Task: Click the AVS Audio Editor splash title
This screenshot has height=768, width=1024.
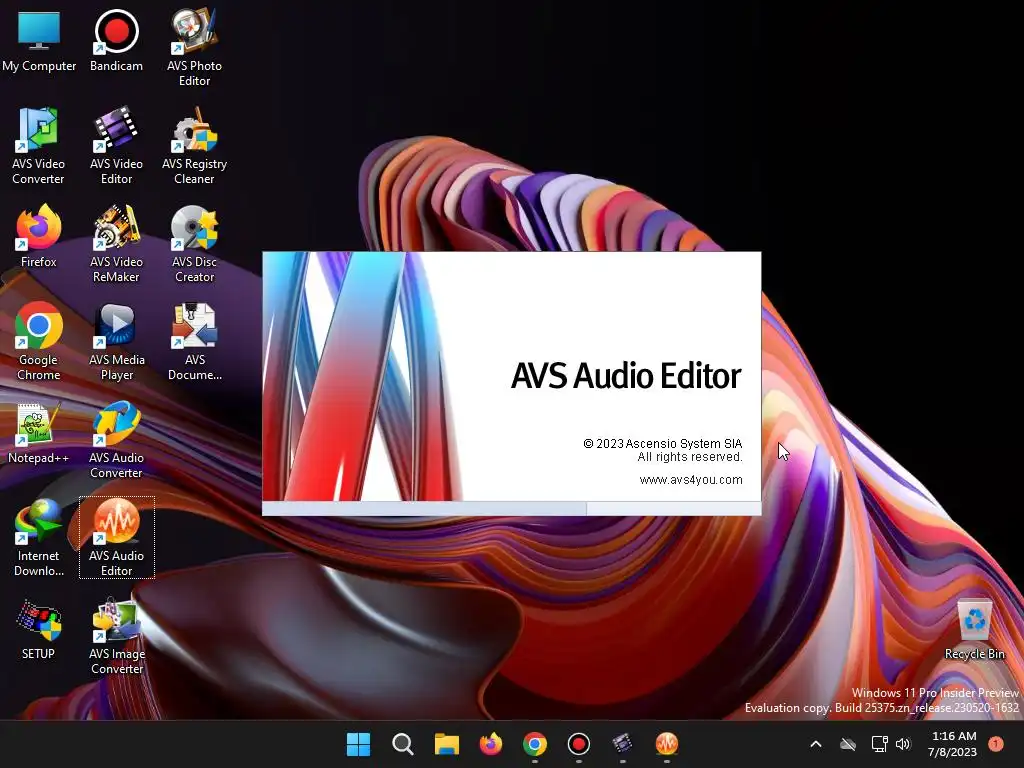Action: pyautogui.click(x=626, y=376)
